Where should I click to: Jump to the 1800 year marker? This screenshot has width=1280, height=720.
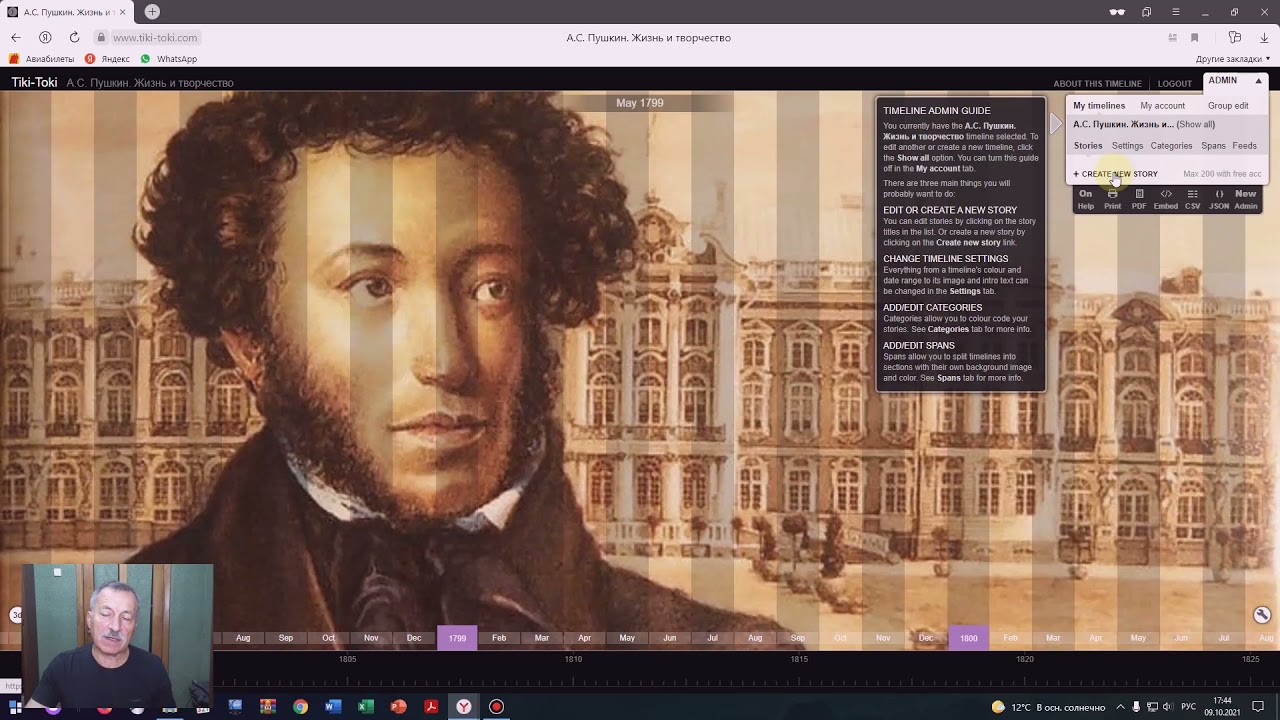coord(968,638)
